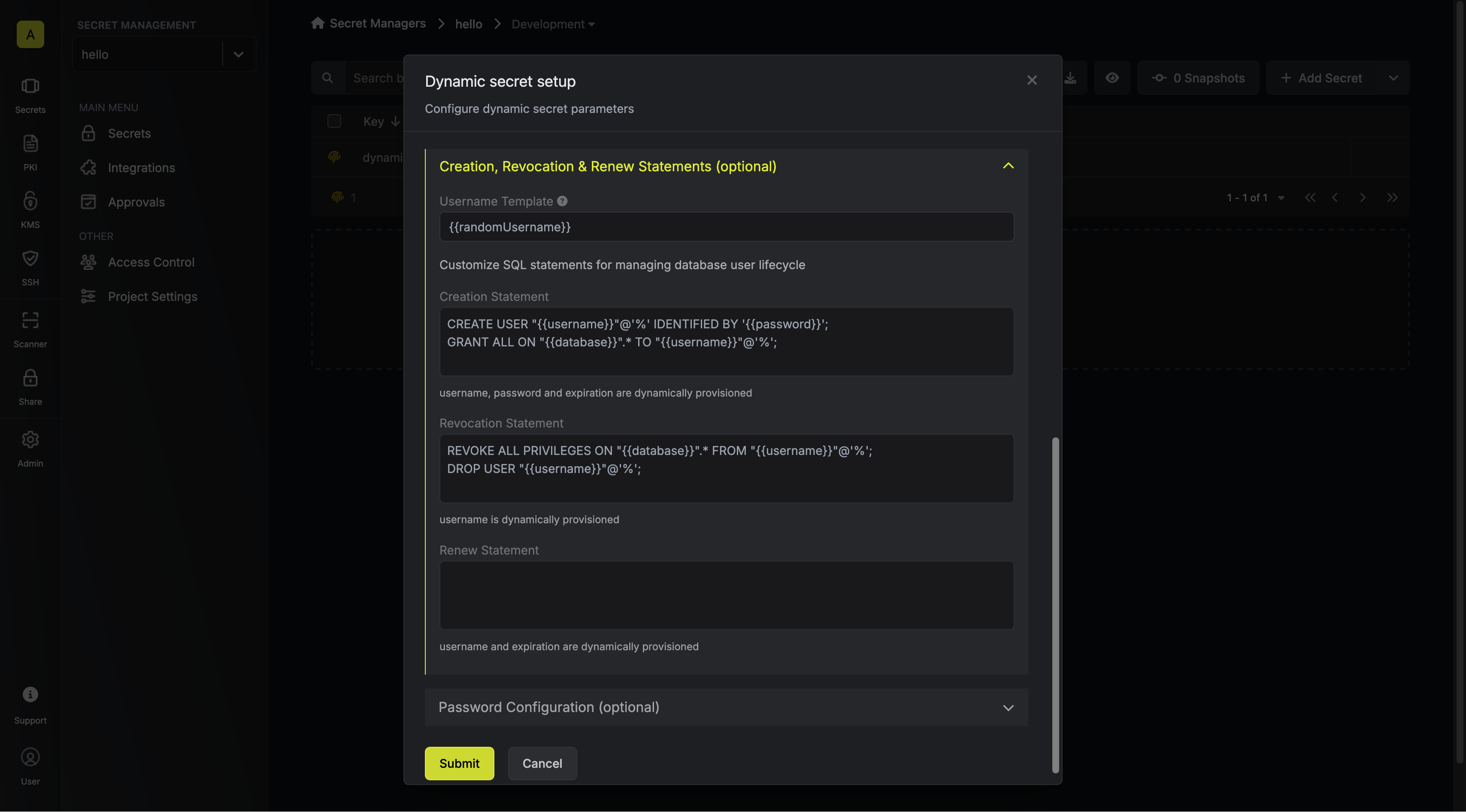Open the Admin gear icon
Image resolution: width=1466 pixels, height=812 pixels.
pyautogui.click(x=30, y=439)
